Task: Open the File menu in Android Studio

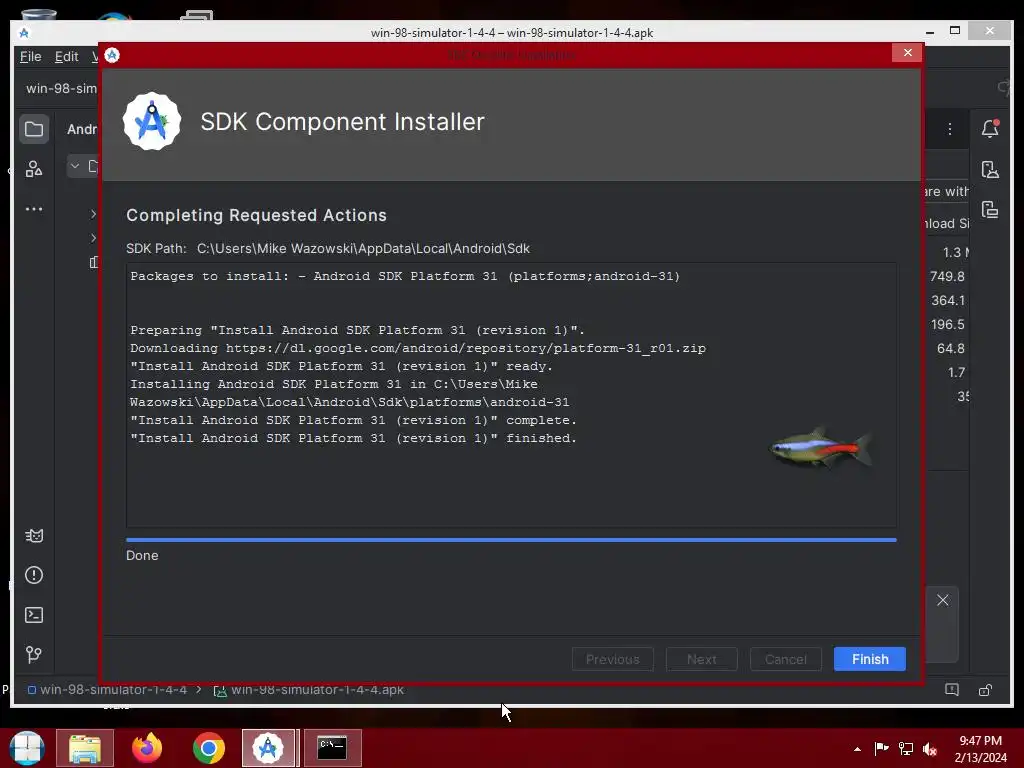Action: [30, 56]
